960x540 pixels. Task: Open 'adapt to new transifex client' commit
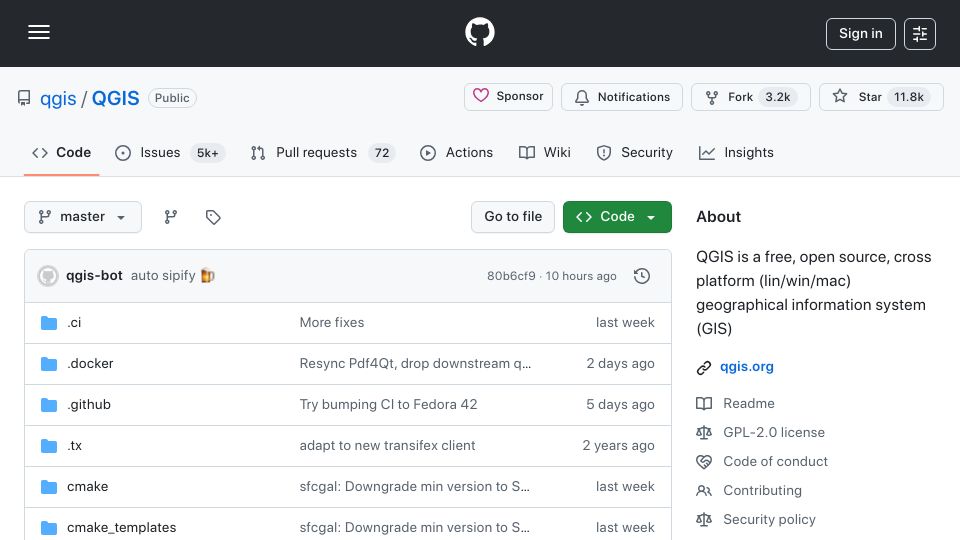pyautogui.click(x=387, y=446)
